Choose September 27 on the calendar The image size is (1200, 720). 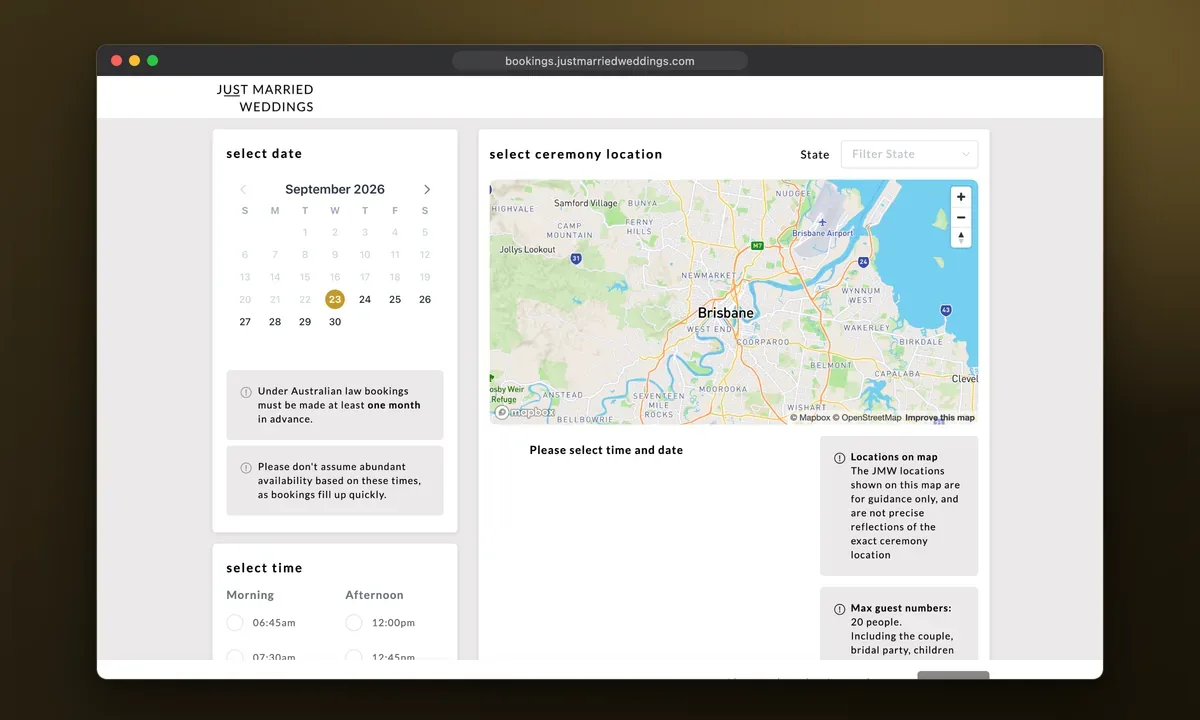[x=245, y=322]
